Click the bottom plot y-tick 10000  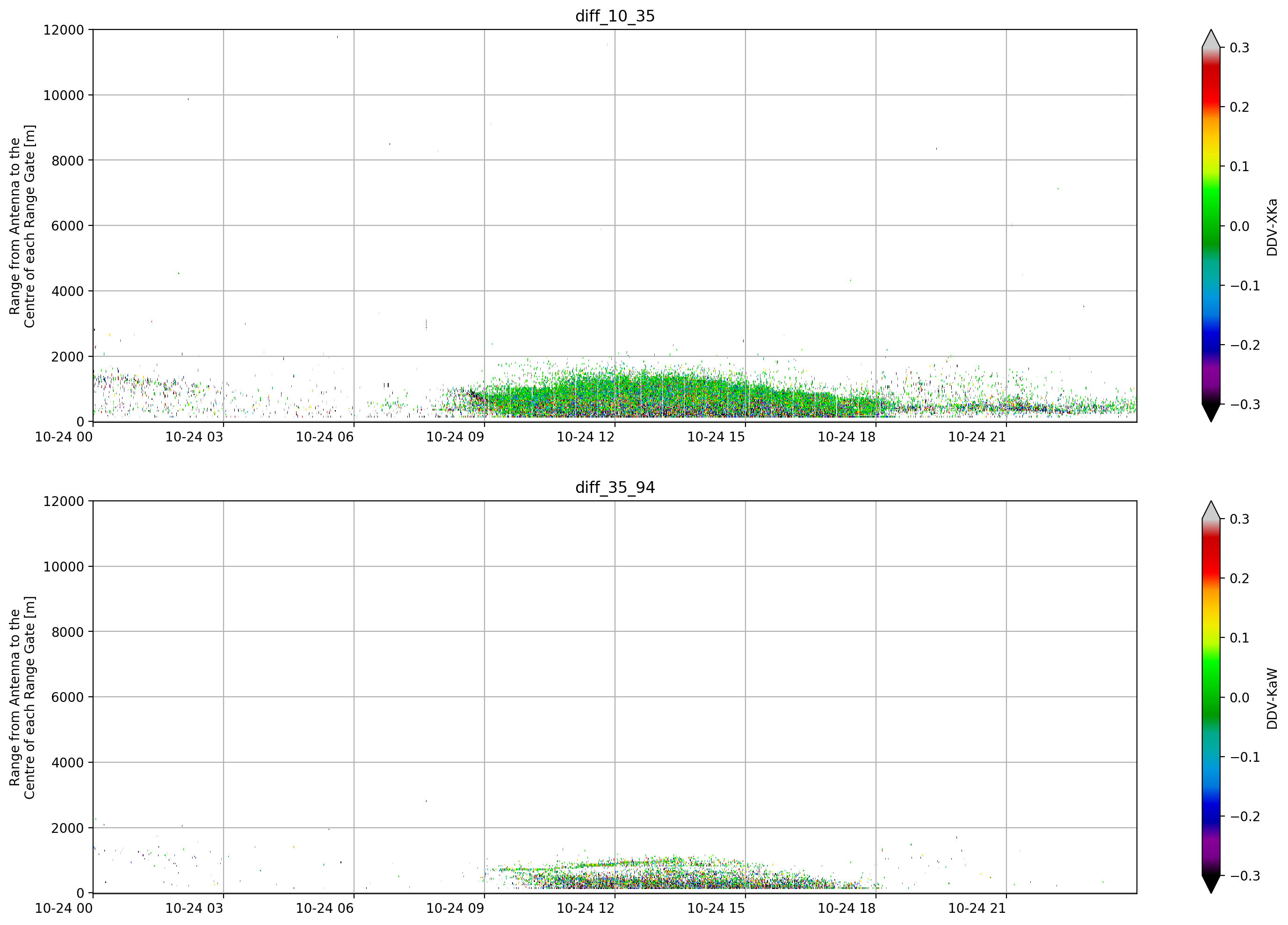tap(64, 567)
